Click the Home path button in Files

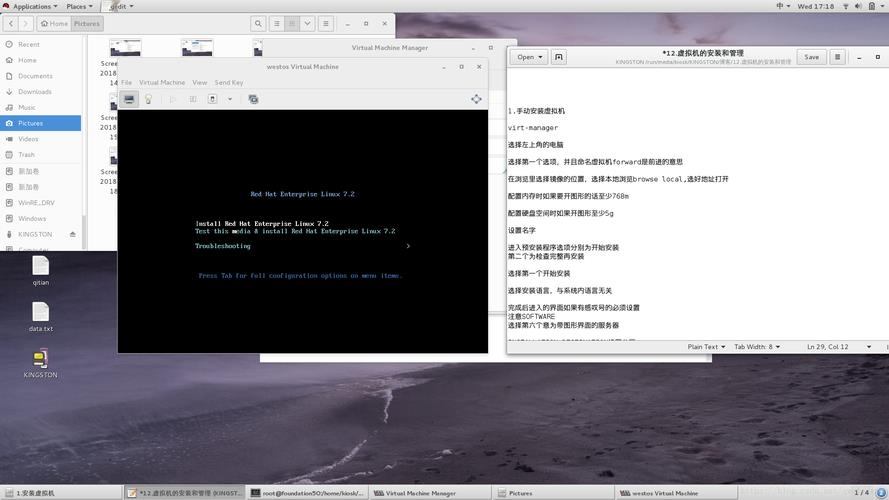tap(54, 23)
